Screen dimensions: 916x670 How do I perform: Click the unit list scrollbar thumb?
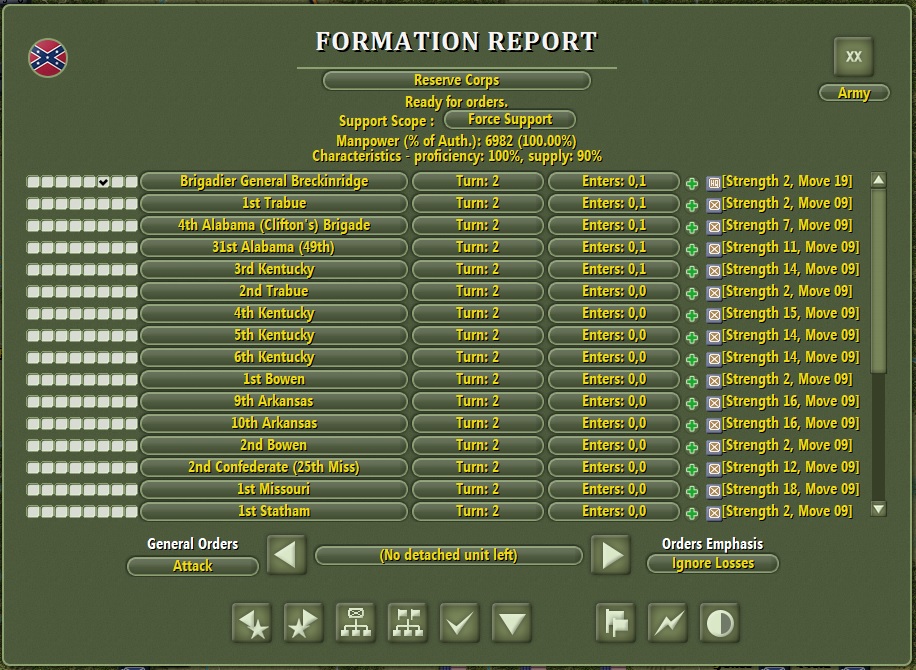pyautogui.click(x=878, y=280)
